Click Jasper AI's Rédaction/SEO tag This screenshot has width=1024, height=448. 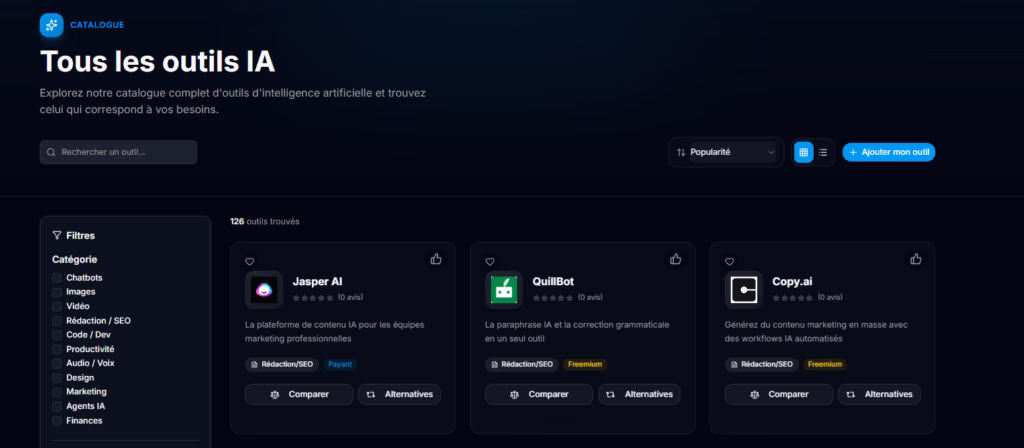click(x=282, y=364)
